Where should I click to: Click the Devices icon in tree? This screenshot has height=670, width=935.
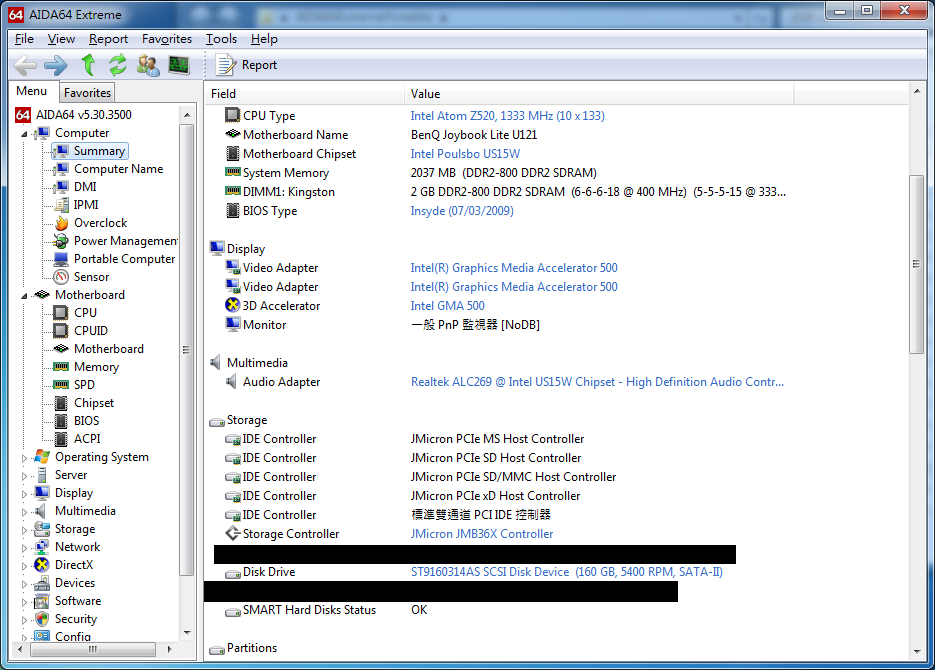coord(42,582)
